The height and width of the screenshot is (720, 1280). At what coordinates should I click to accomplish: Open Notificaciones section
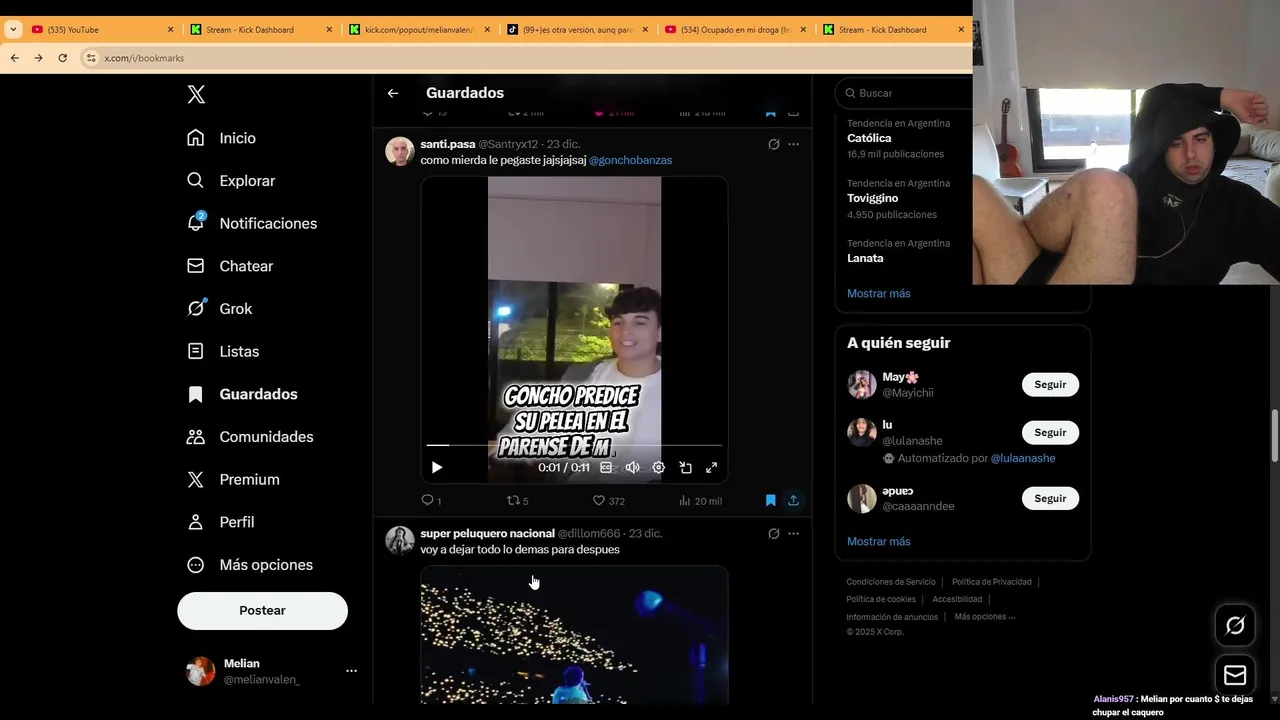point(252,223)
